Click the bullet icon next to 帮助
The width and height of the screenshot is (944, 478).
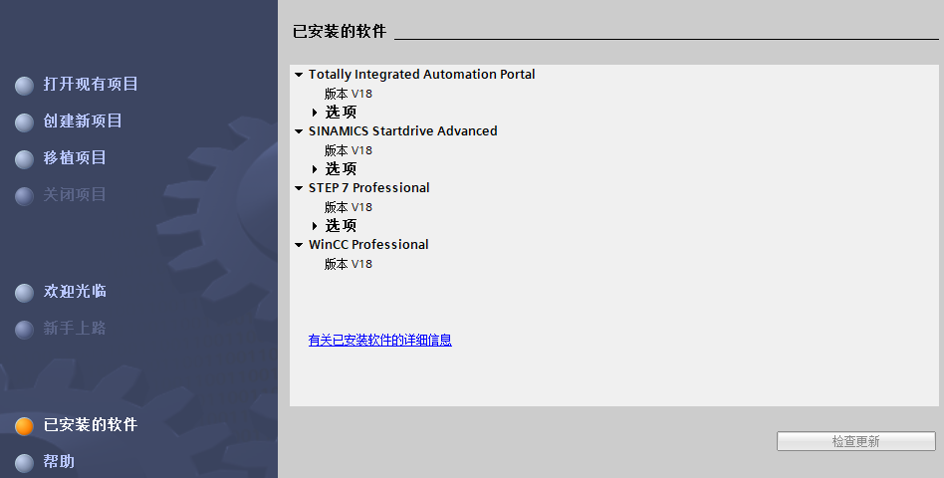tap(24, 463)
